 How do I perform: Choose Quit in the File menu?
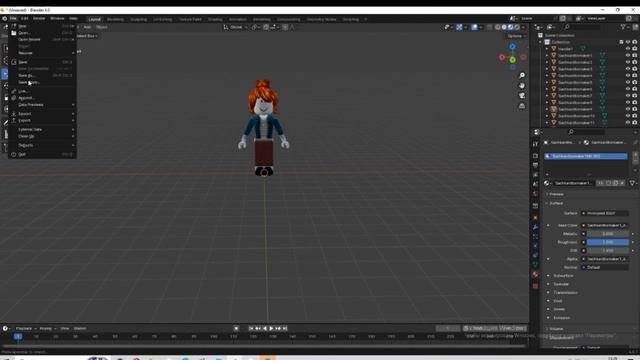tap(42, 155)
